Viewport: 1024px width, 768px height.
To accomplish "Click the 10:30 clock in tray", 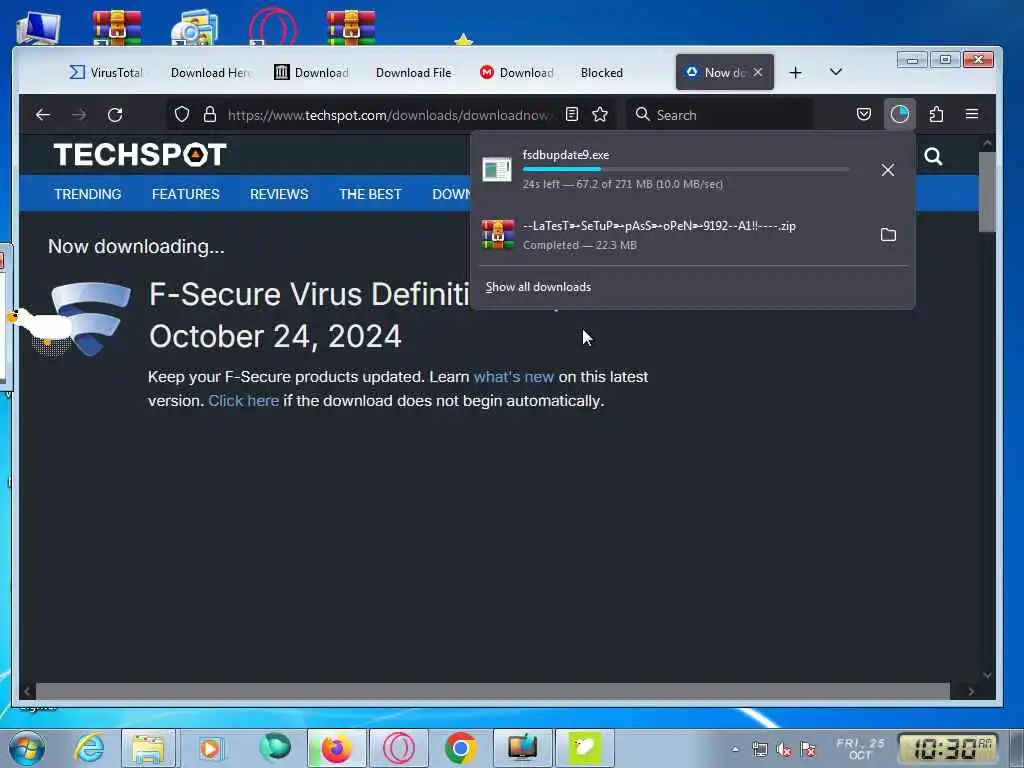I will point(950,748).
